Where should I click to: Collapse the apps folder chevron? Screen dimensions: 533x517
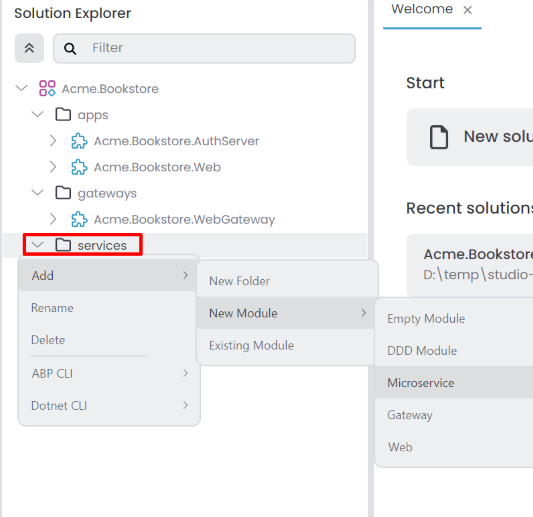click(37, 114)
